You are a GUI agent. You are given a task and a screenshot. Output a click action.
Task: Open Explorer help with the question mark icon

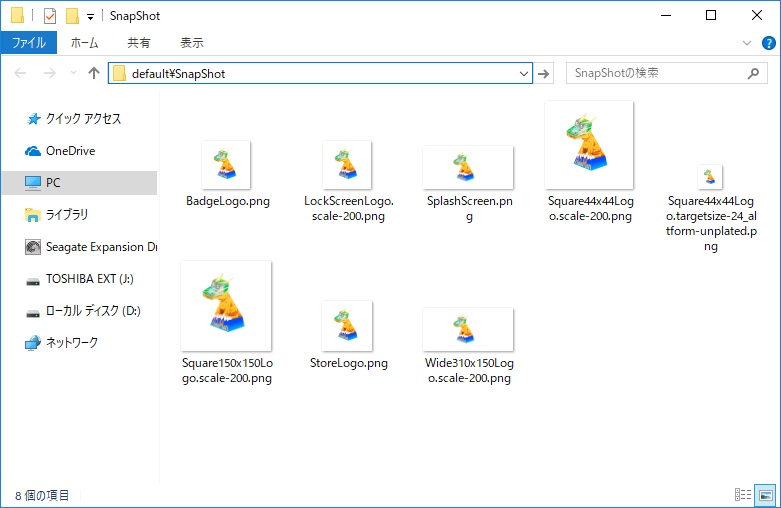[768, 43]
